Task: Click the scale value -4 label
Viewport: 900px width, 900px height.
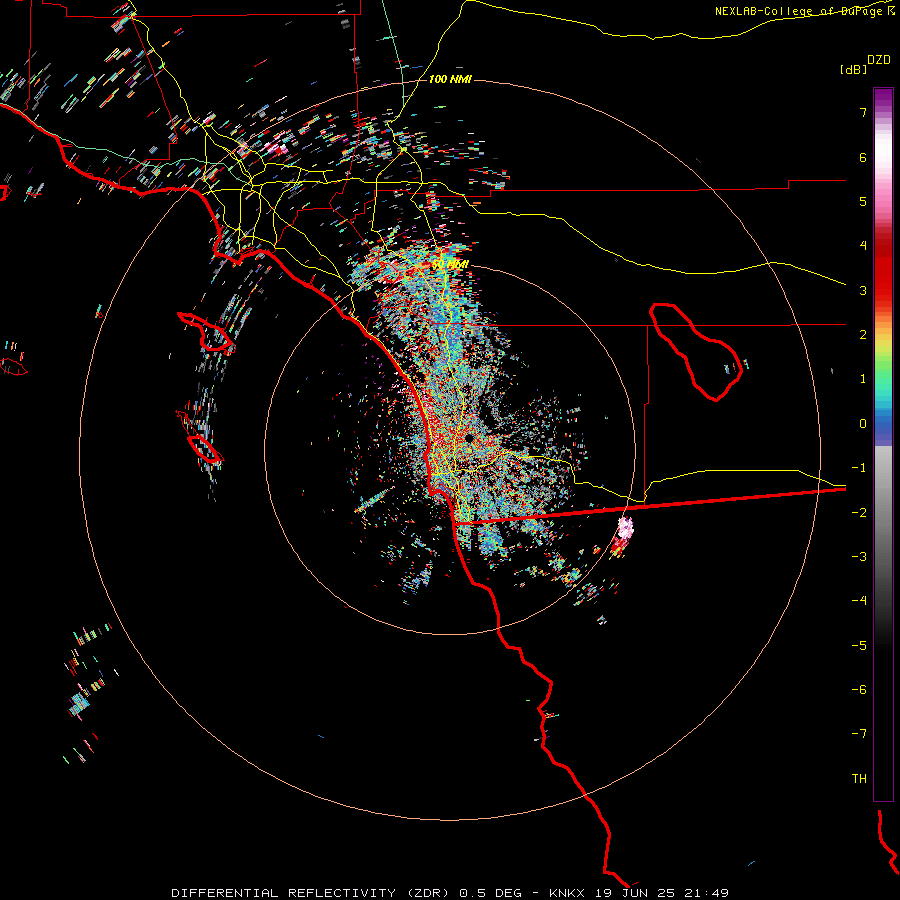Action: 859,600
